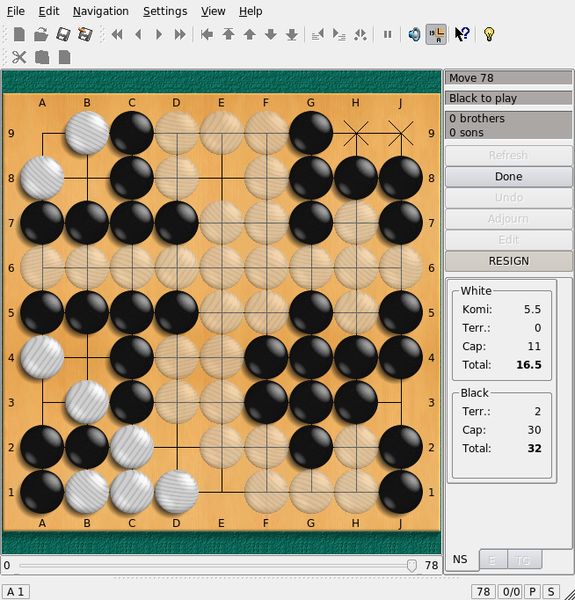
Task: Open the Navigation menu
Action: coord(101,11)
